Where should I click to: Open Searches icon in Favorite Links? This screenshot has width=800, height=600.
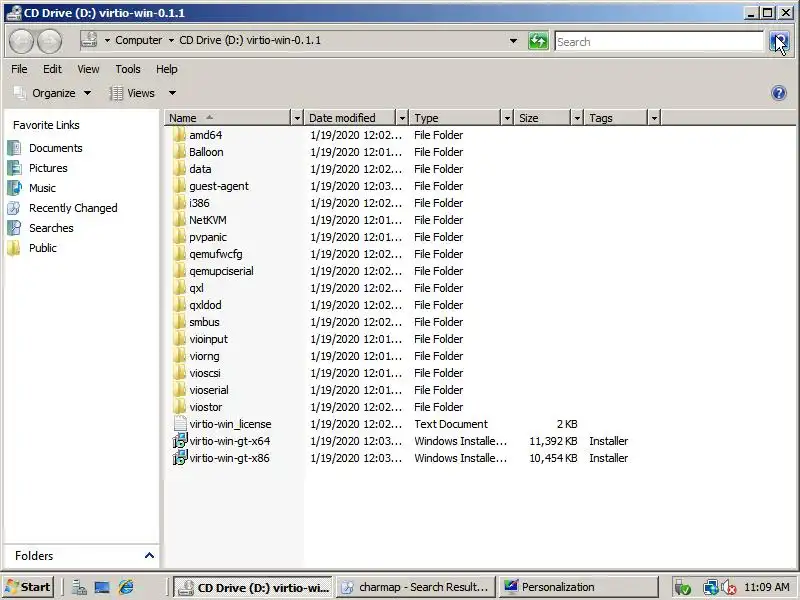(14, 228)
